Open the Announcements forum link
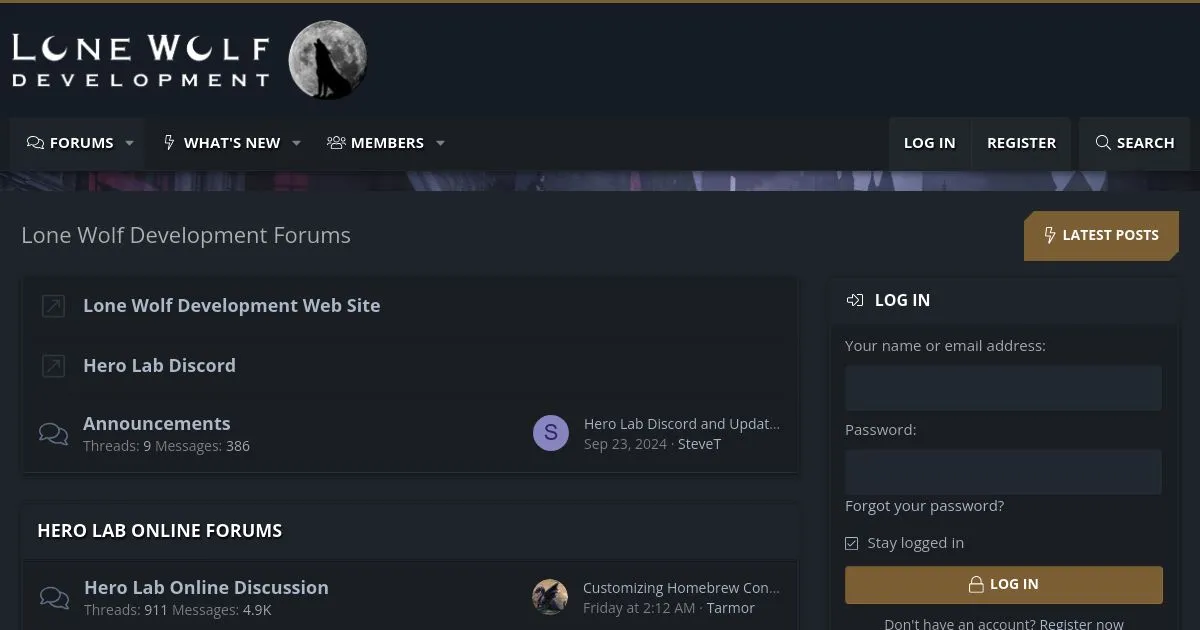This screenshot has height=630, width=1200. click(156, 423)
